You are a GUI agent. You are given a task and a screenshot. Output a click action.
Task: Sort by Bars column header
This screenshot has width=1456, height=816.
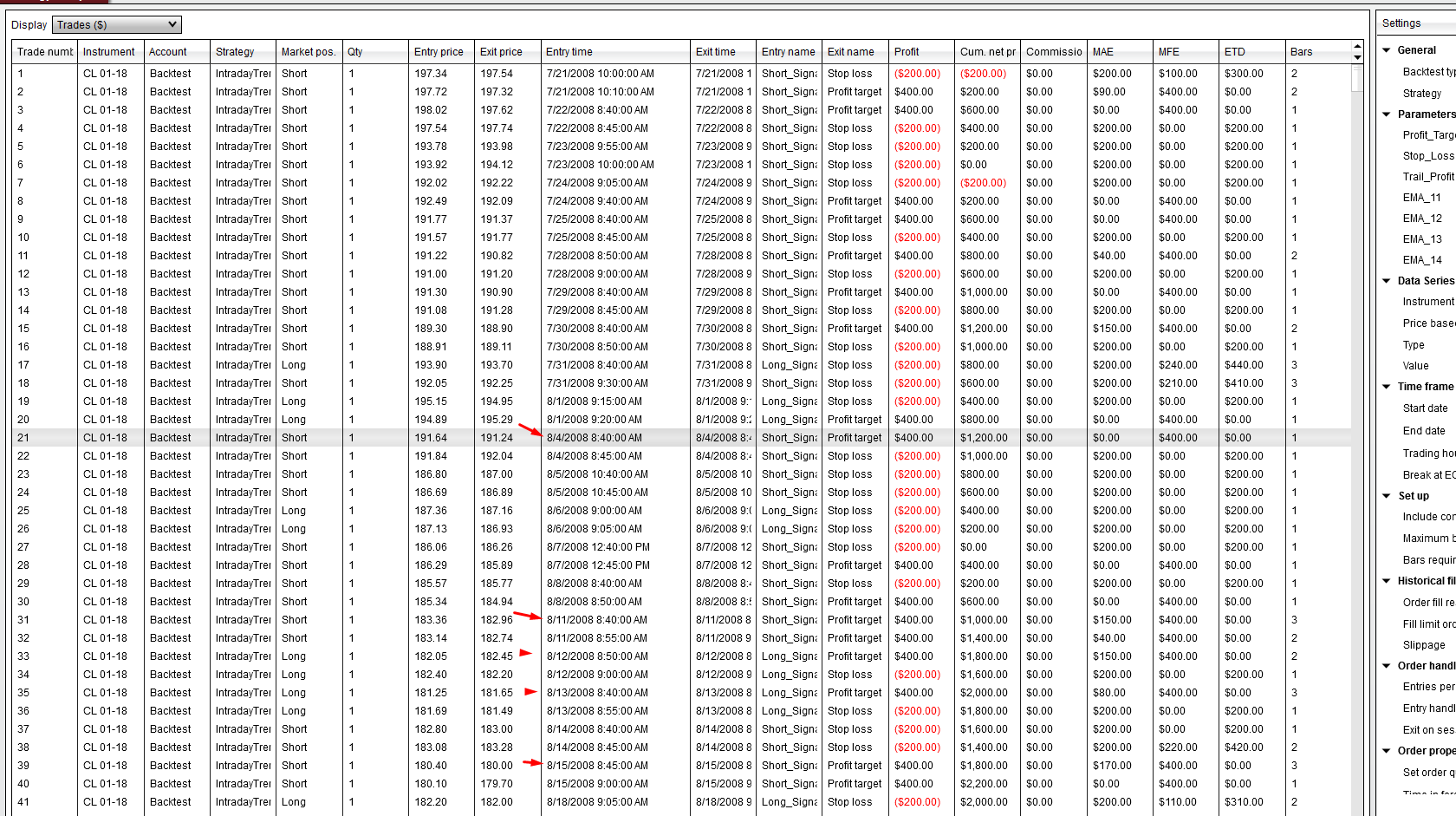click(x=1319, y=52)
